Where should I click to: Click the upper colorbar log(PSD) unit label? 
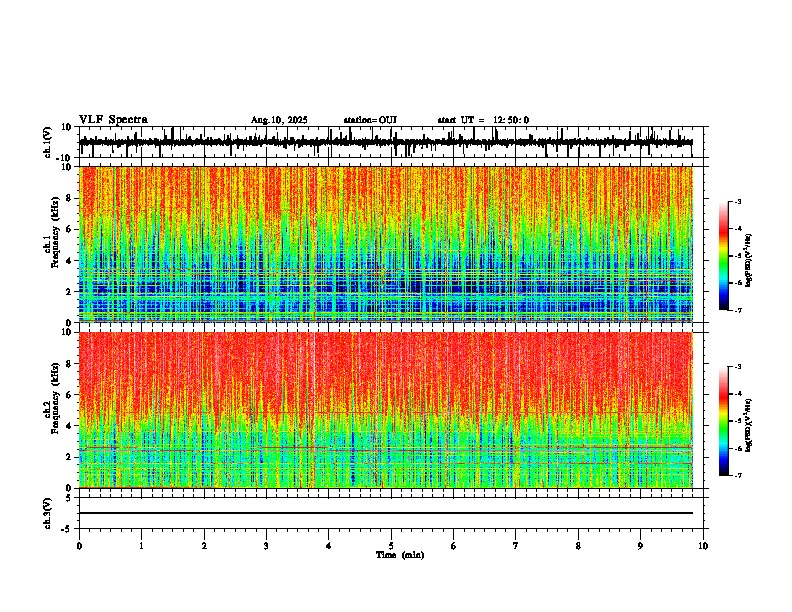[x=749, y=261]
